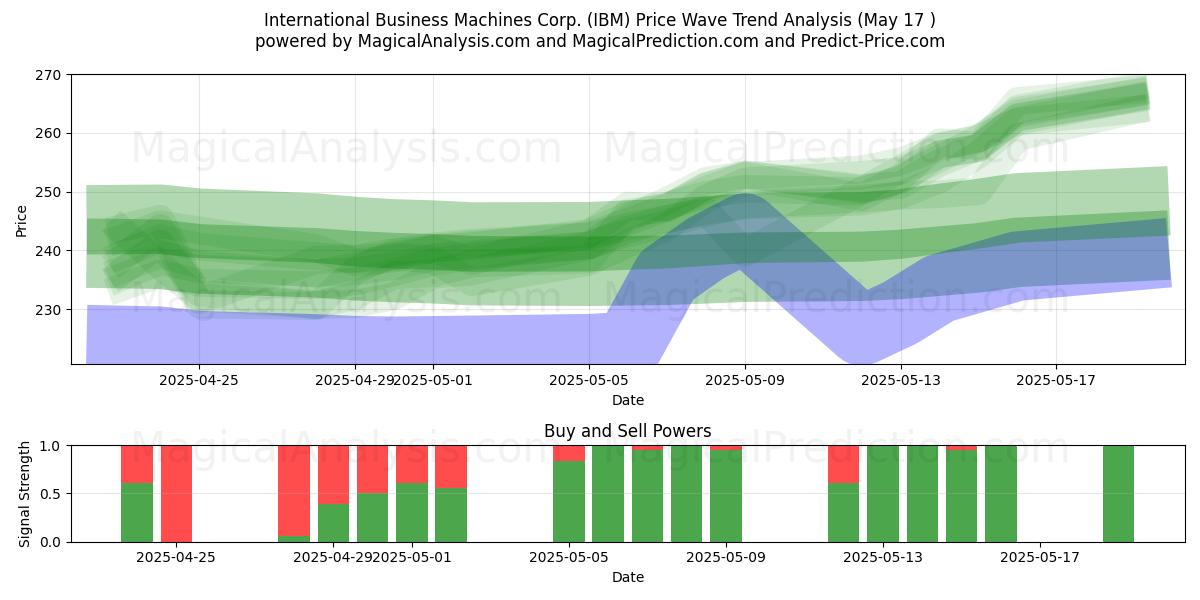Click 2025-05-05 date under Buy and Sell Powers
Image resolution: width=1200 pixels, height=600 pixels.
[569, 557]
